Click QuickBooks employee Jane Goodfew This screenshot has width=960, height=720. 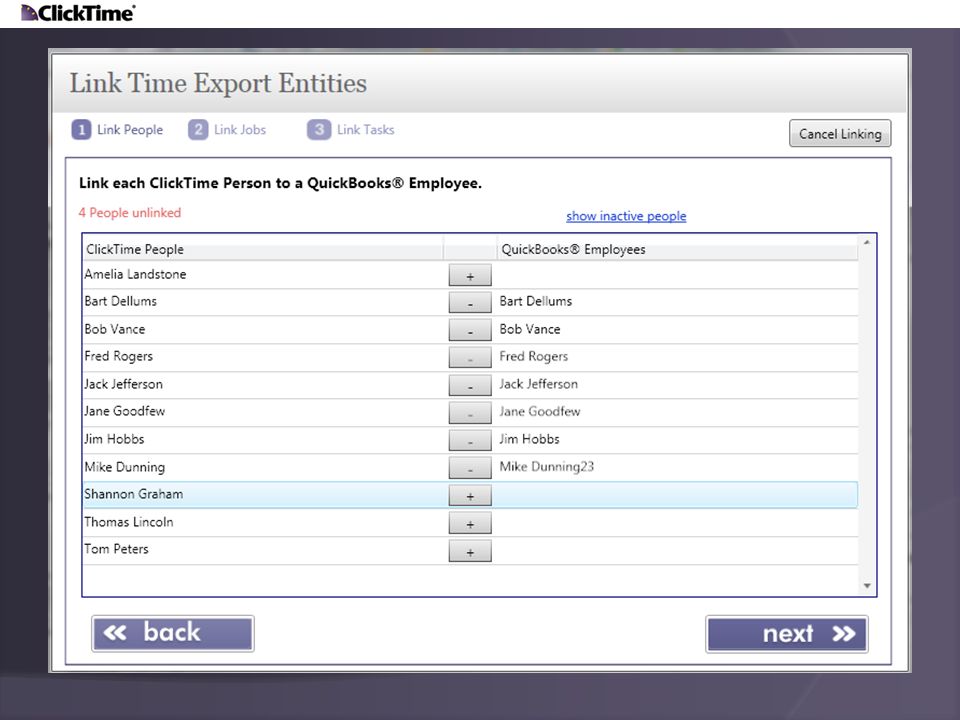pyautogui.click(x=540, y=411)
